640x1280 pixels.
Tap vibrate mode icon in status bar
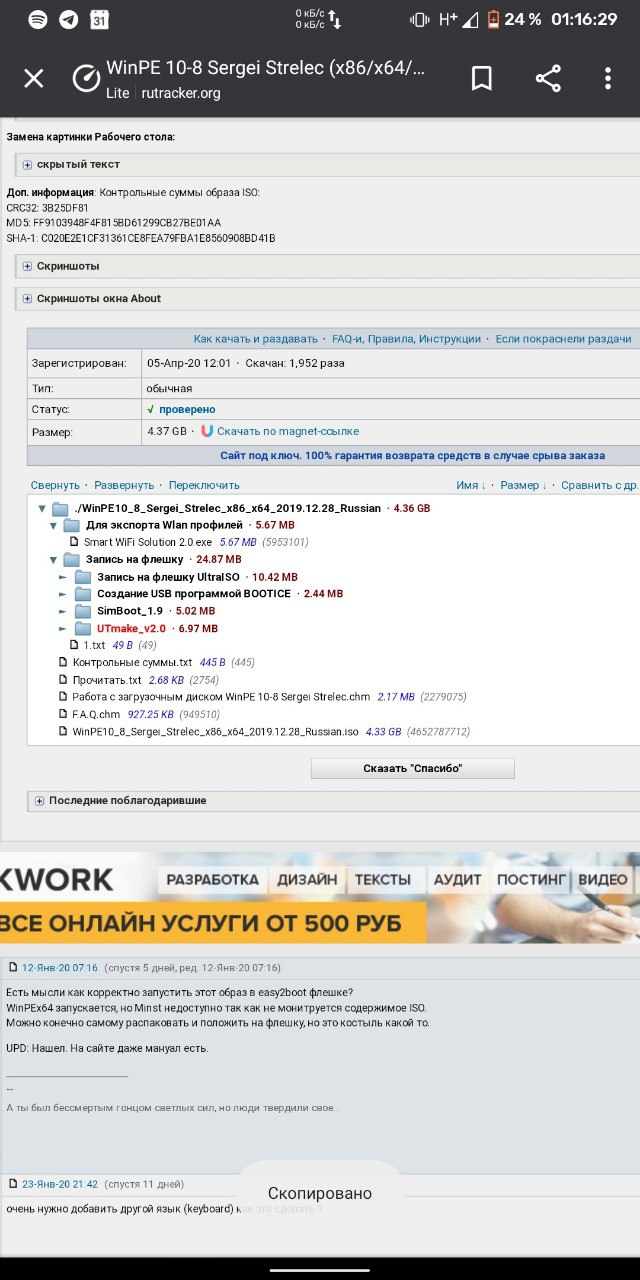pyautogui.click(x=420, y=19)
